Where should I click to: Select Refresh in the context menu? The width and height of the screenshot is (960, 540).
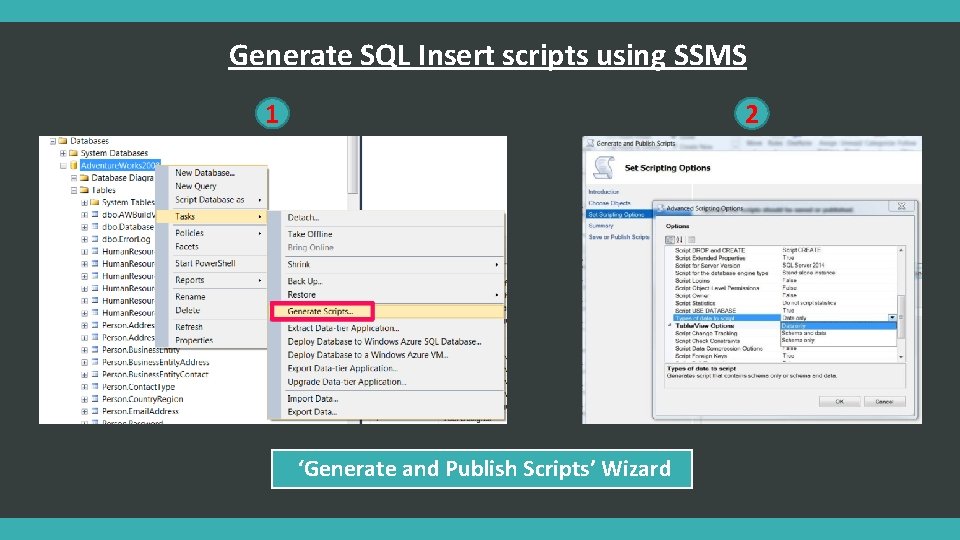189,327
